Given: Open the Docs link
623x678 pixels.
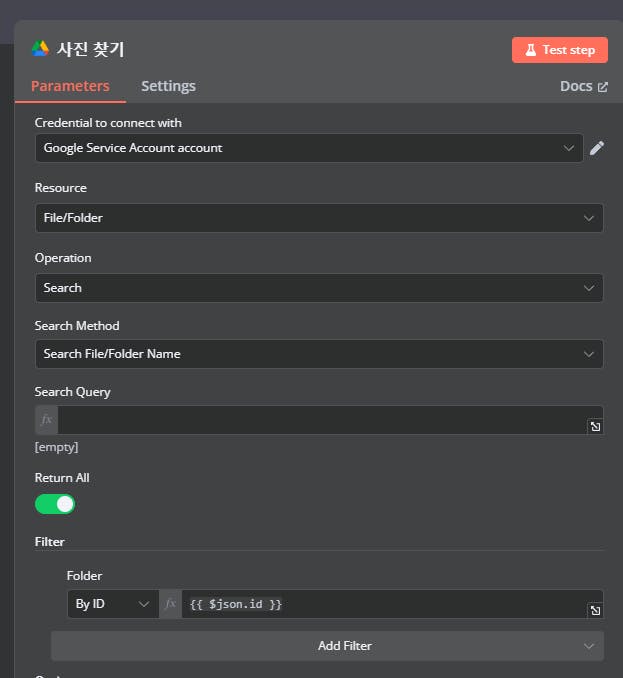Looking at the screenshot, I should coord(584,86).
